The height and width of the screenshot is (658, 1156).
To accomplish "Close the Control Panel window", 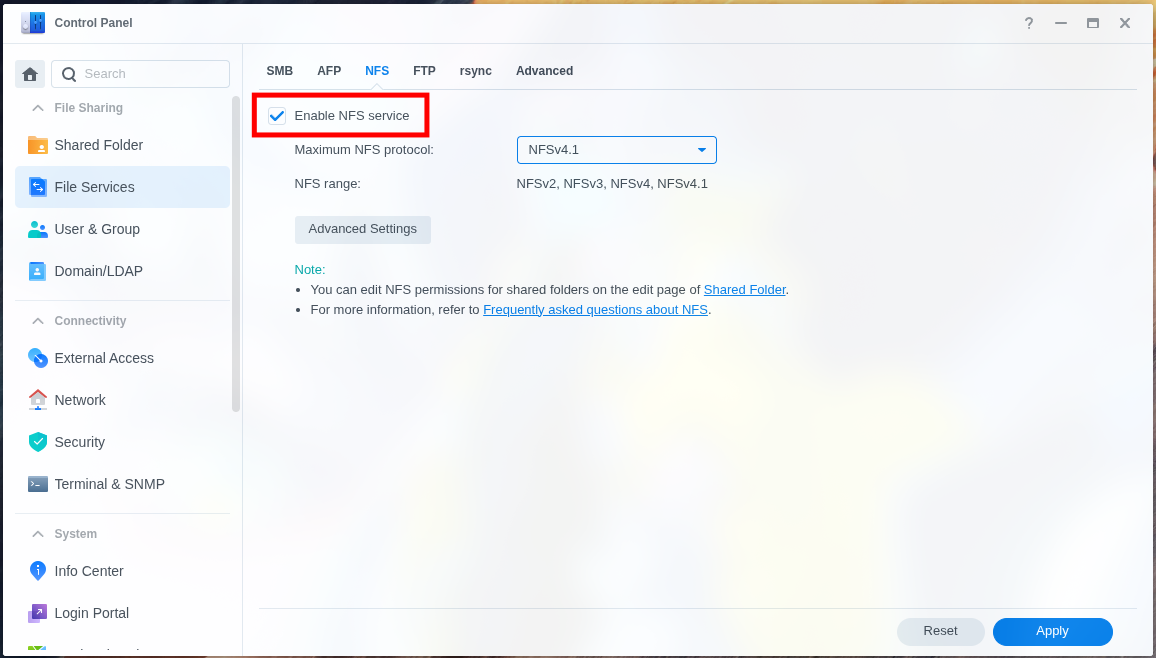I will coord(1125,24).
